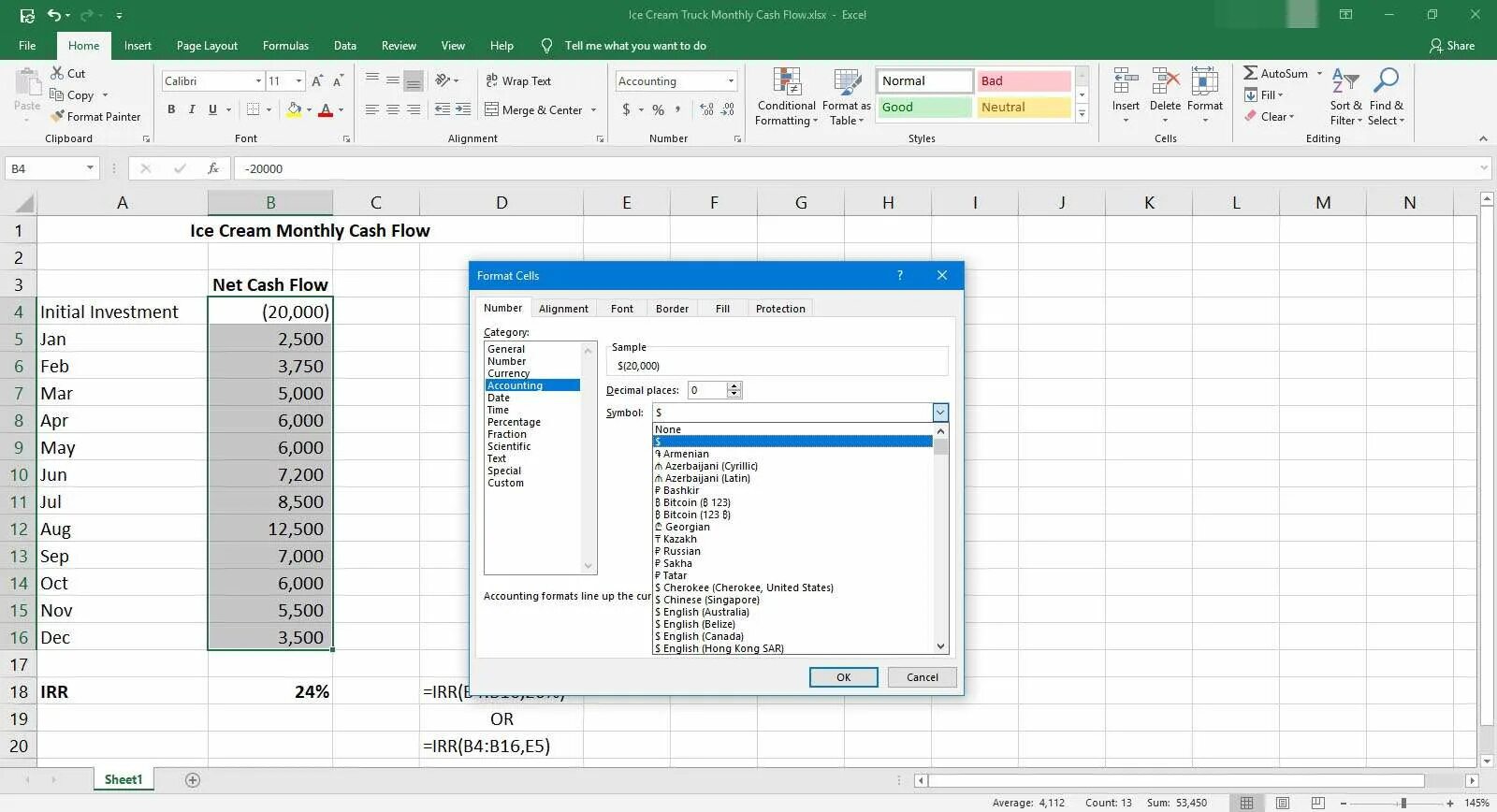This screenshot has width=1497, height=812.
Task: Open the File menu
Action: click(x=27, y=46)
